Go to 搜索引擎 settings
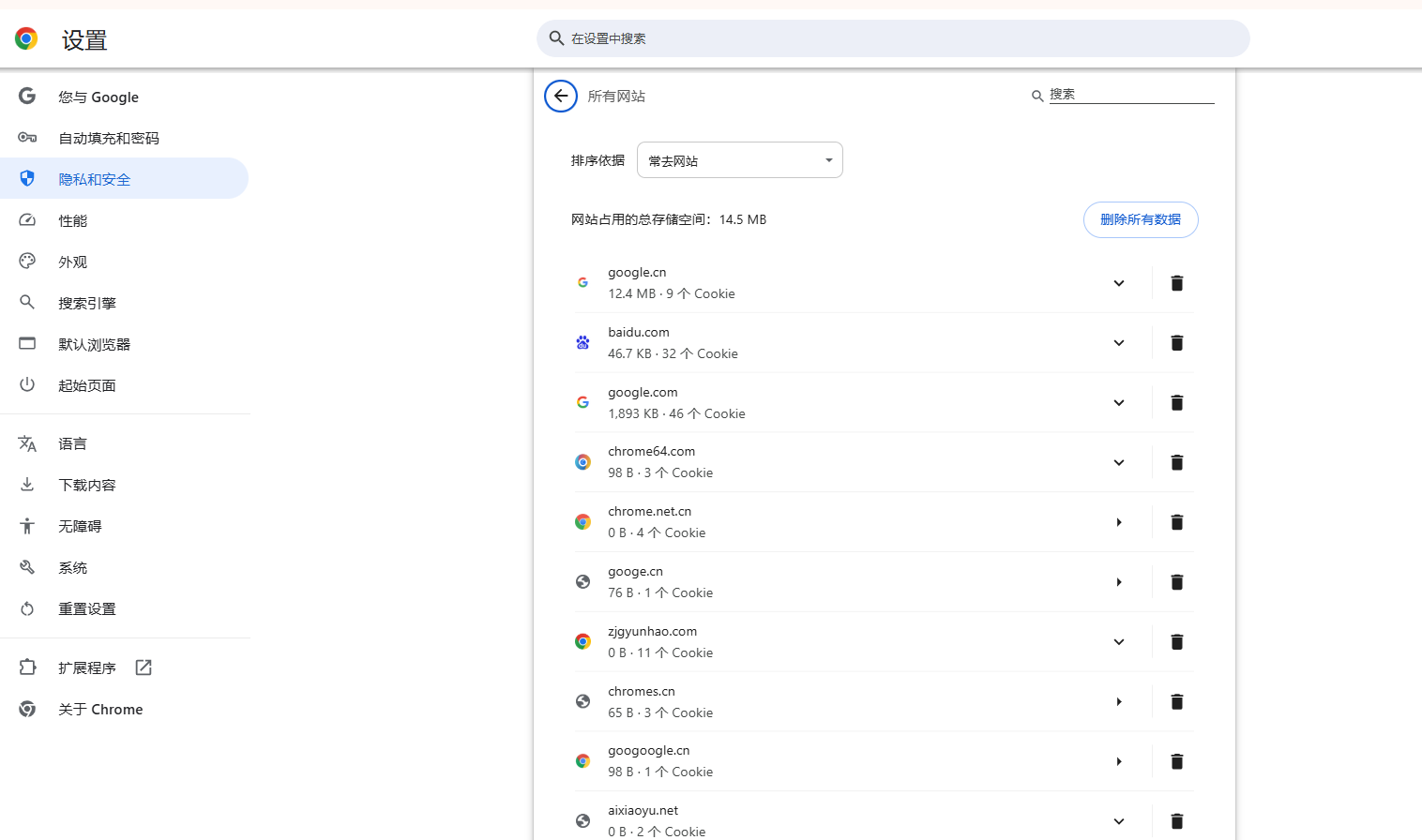 click(x=124, y=303)
